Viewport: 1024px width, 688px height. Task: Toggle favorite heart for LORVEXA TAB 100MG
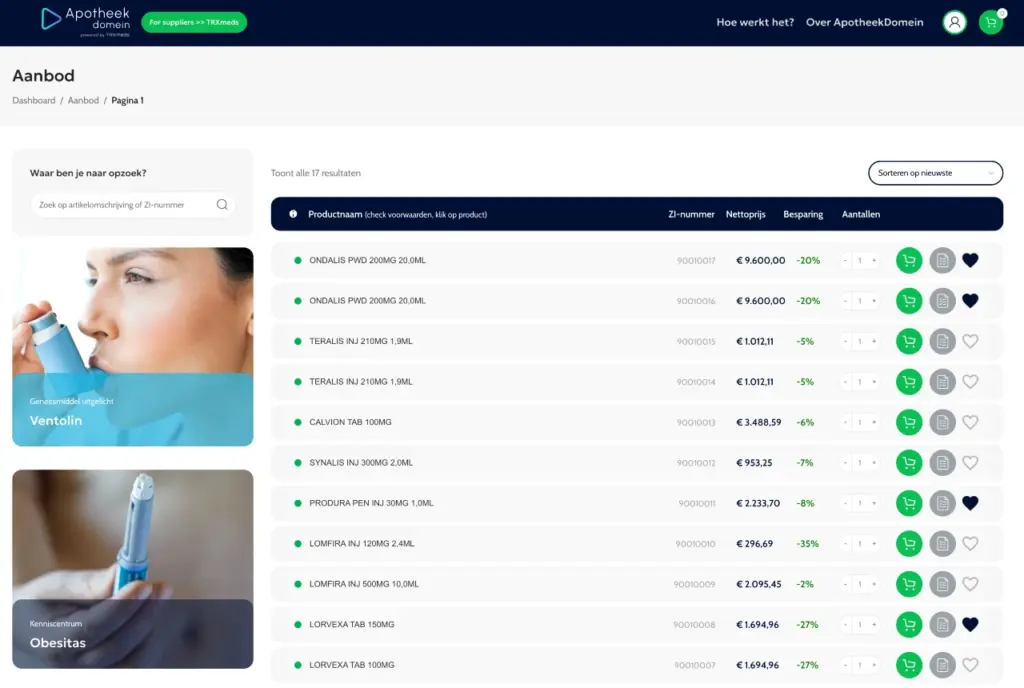point(970,665)
